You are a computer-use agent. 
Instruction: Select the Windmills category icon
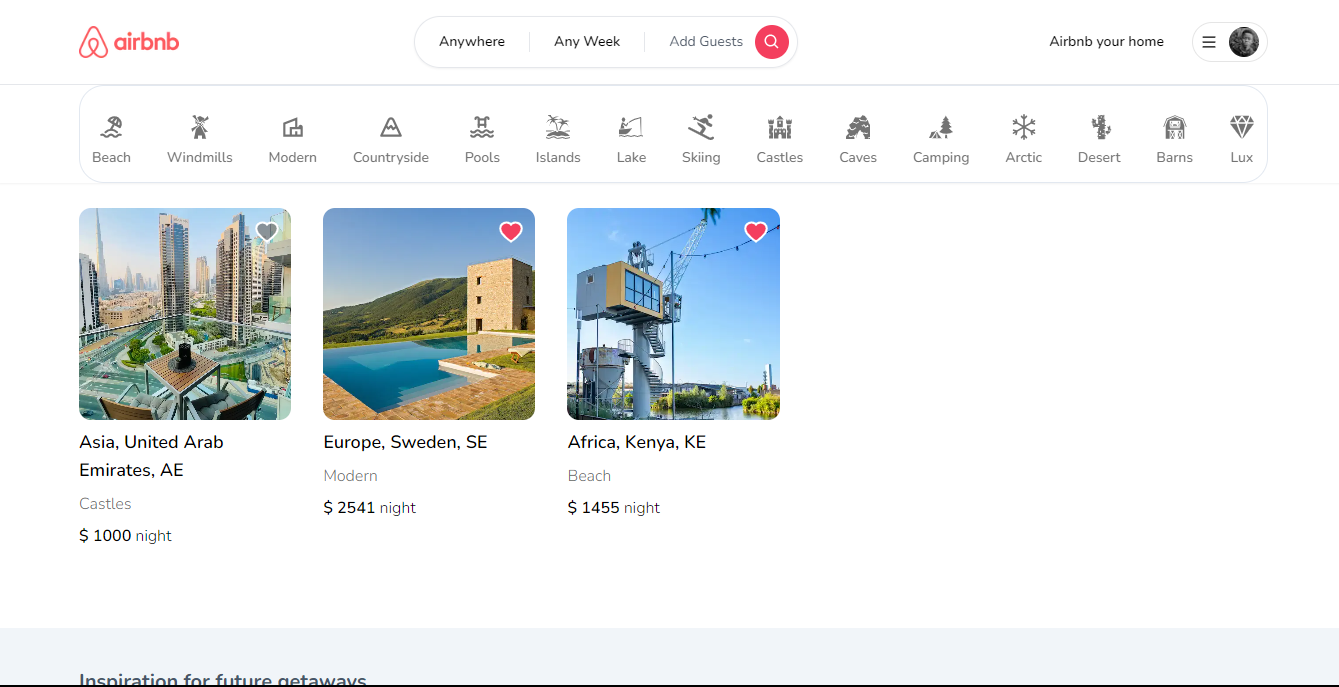click(x=199, y=127)
